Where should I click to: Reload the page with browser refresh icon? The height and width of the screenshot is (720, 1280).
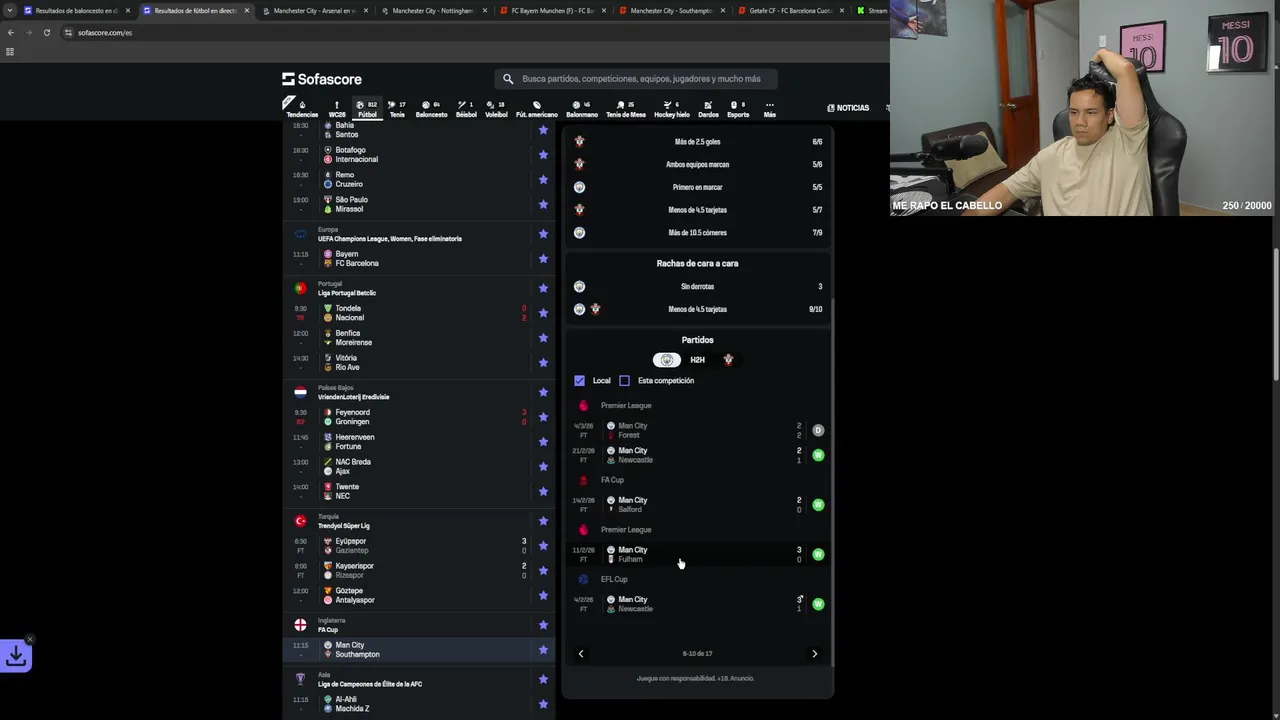pyautogui.click(x=46, y=32)
